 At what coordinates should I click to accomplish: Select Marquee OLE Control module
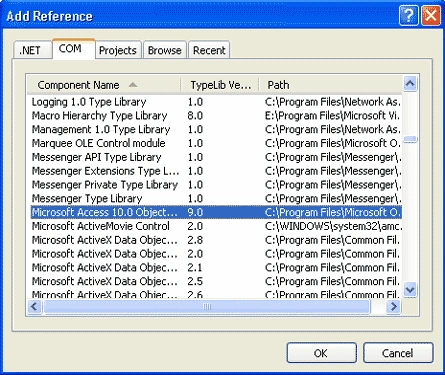(x=216, y=143)
